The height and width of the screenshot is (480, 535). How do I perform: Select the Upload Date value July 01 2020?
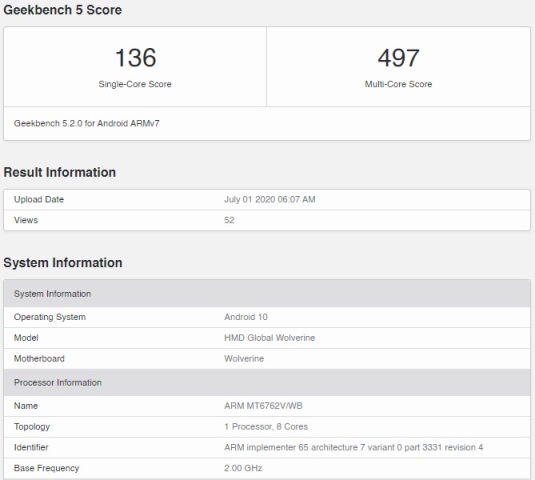pos(270,199)
